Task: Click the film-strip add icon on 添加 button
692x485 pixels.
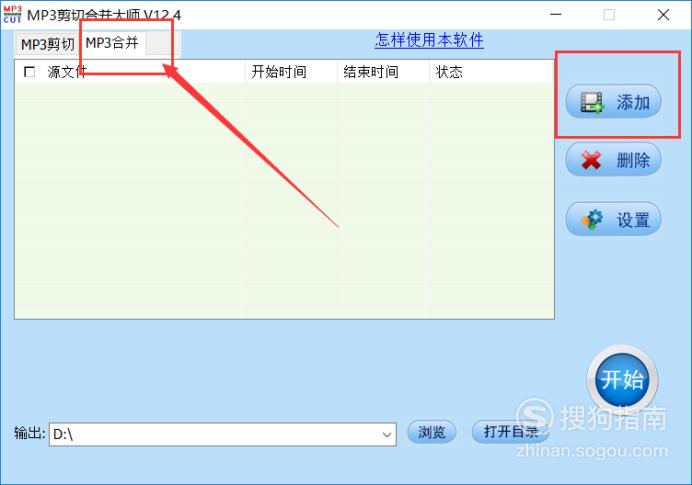Action: tap(591, 102)
